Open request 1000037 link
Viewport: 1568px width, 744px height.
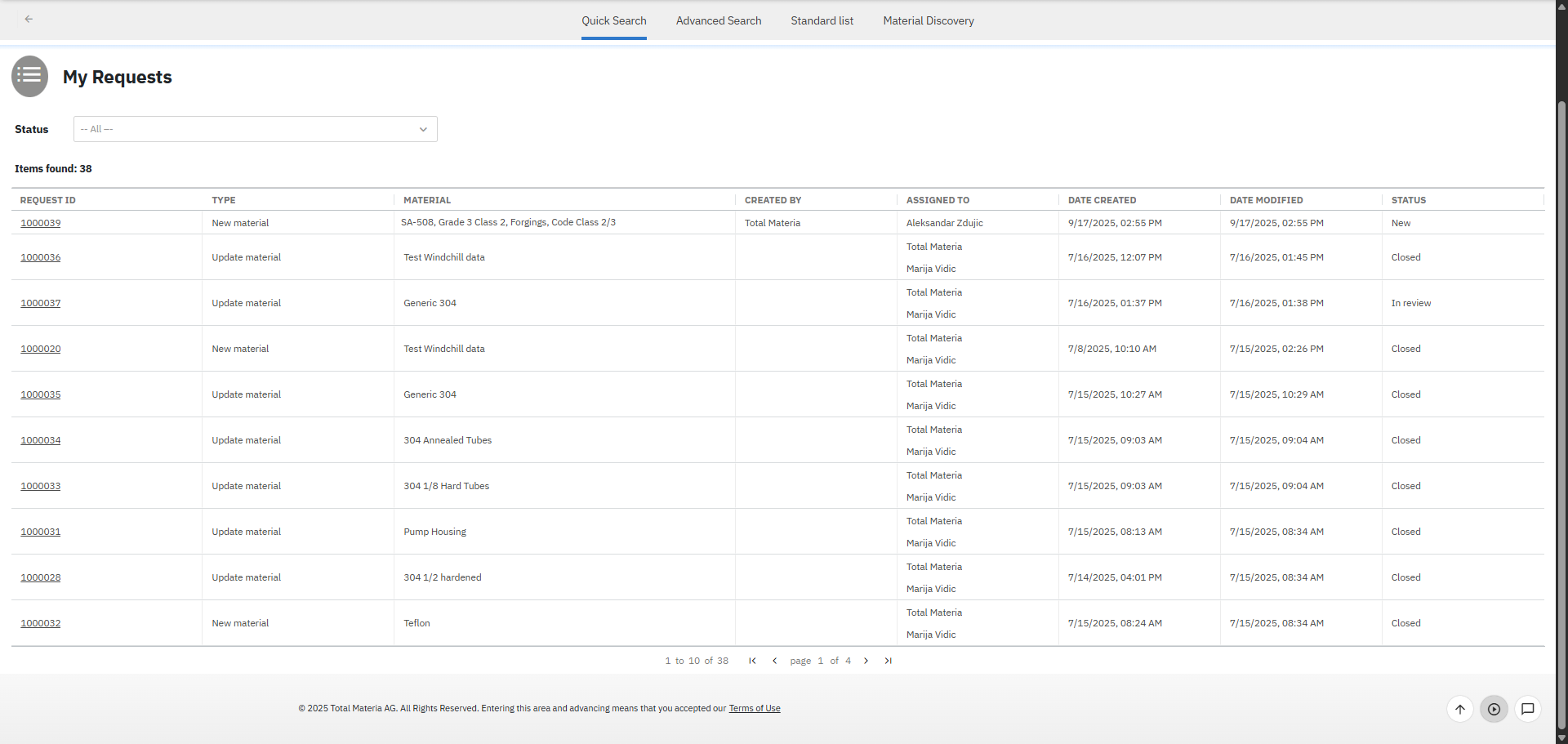click(x=41, y=303)
